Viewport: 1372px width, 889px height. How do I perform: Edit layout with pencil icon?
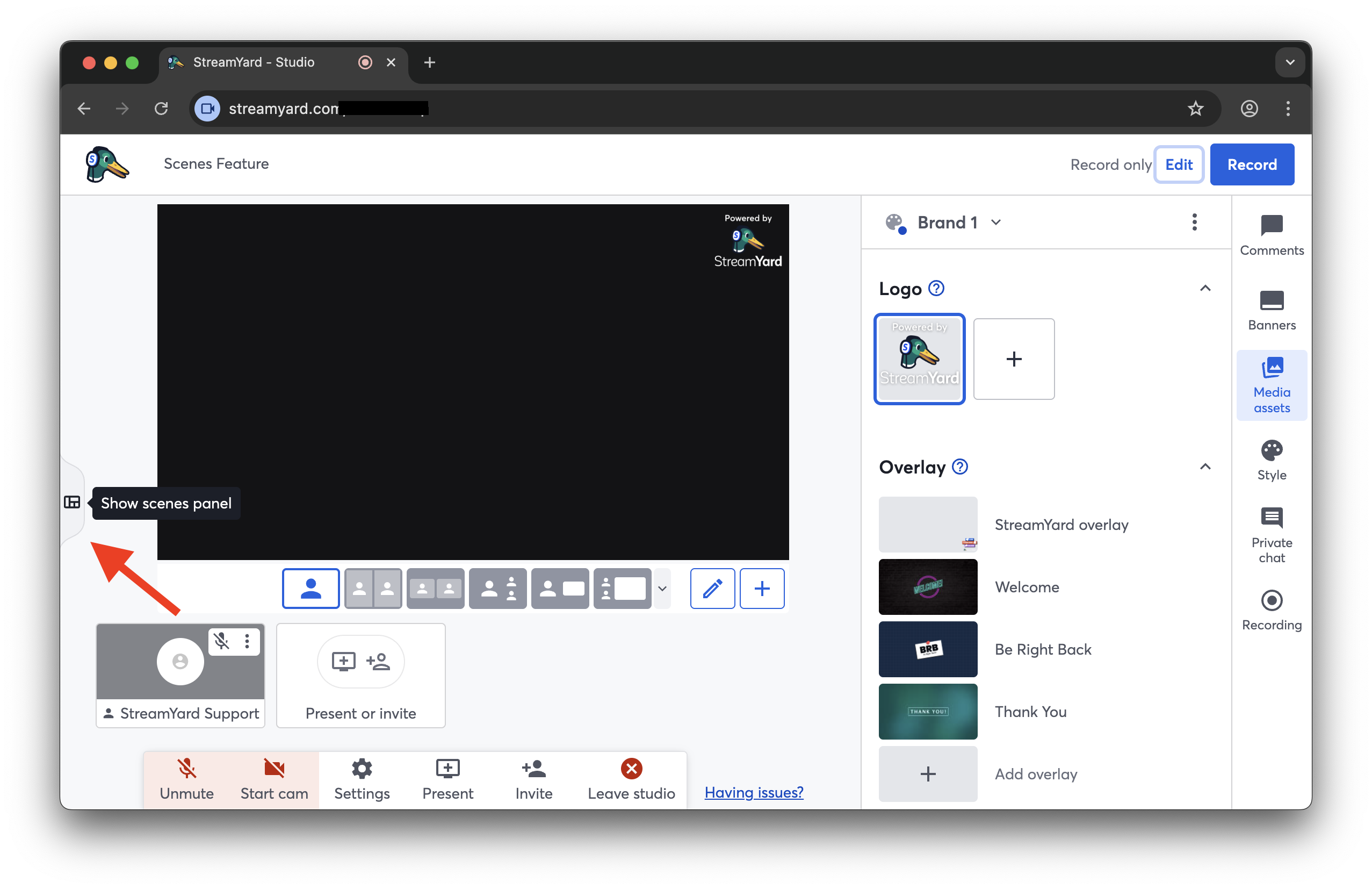click(x=712, y=589)
